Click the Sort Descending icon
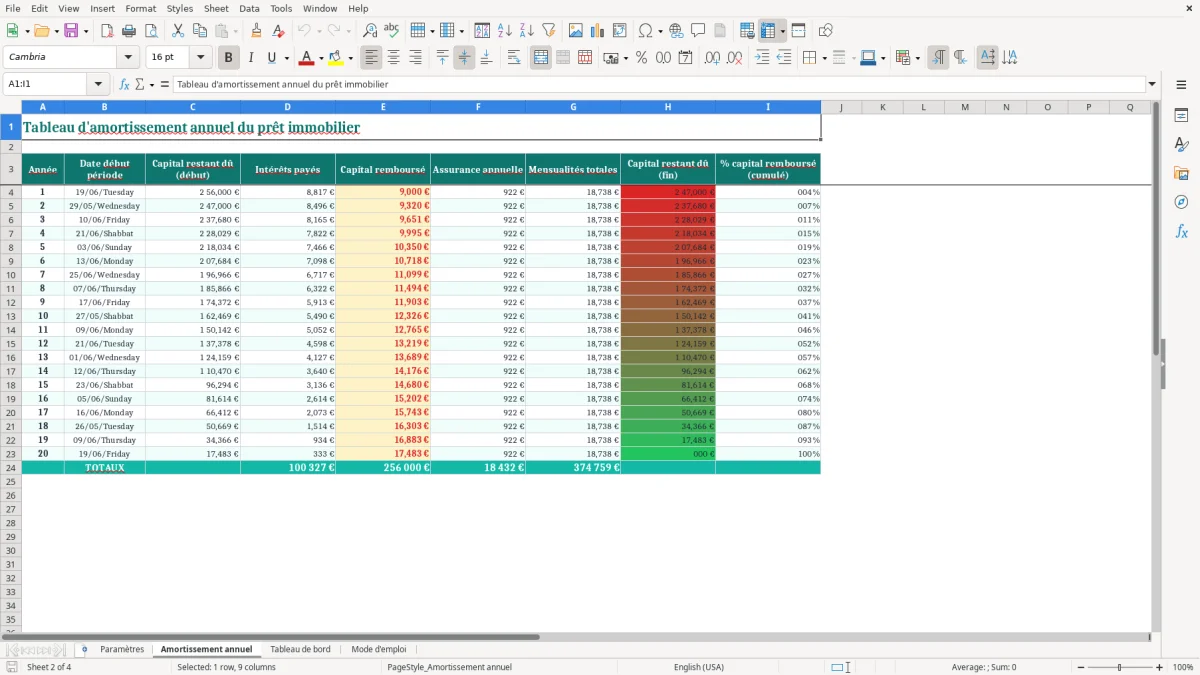This screenshot has height=675, width=1200. coord(527,31)
